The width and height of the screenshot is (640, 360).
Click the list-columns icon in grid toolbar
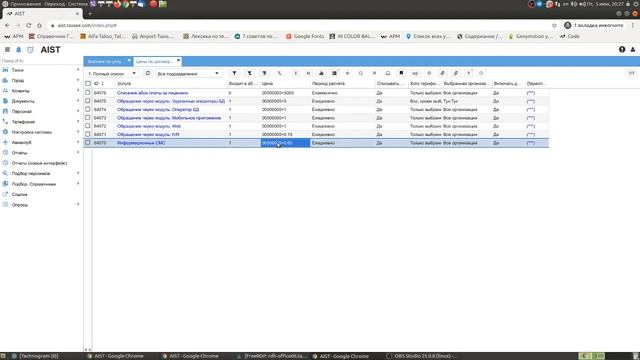coord(334,73)
